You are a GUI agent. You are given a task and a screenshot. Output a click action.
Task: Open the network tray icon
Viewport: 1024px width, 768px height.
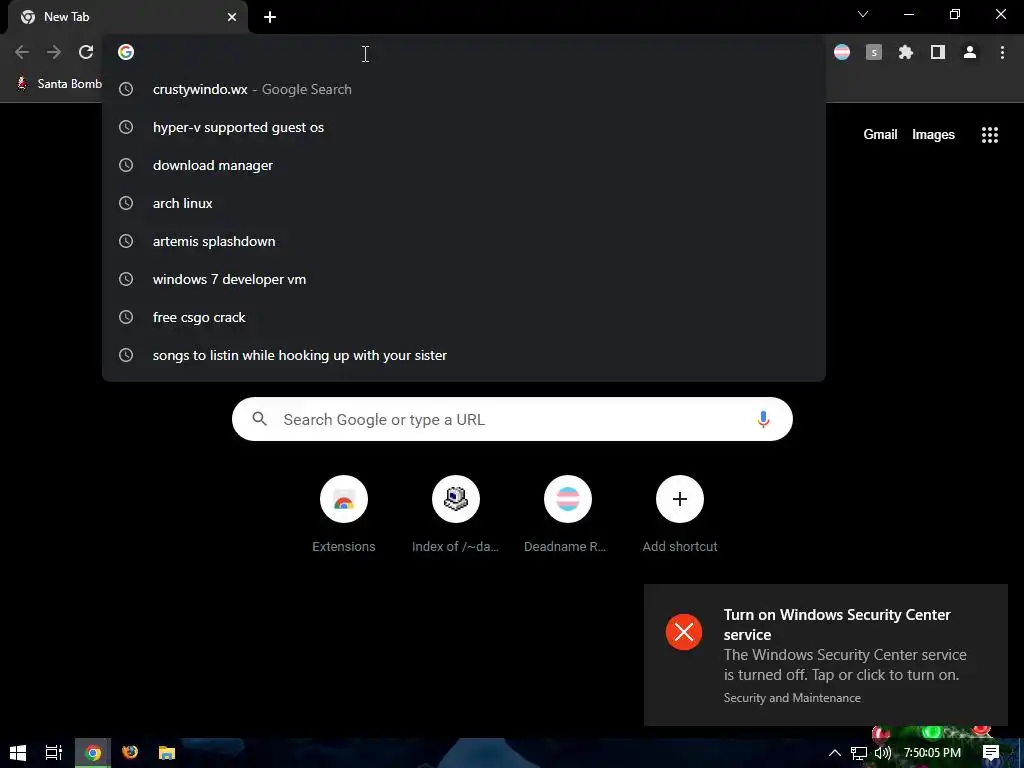(x=859, y=753)
